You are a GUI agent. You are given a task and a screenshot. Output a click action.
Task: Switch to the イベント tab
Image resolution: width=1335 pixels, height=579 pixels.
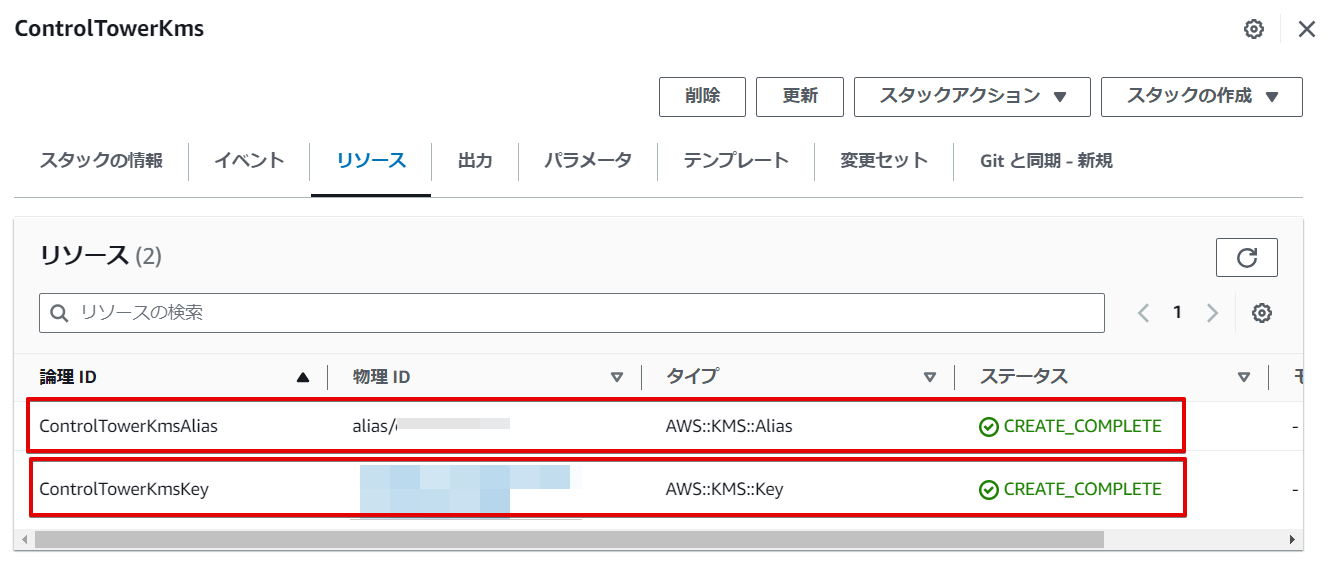(x=248, y=159)
